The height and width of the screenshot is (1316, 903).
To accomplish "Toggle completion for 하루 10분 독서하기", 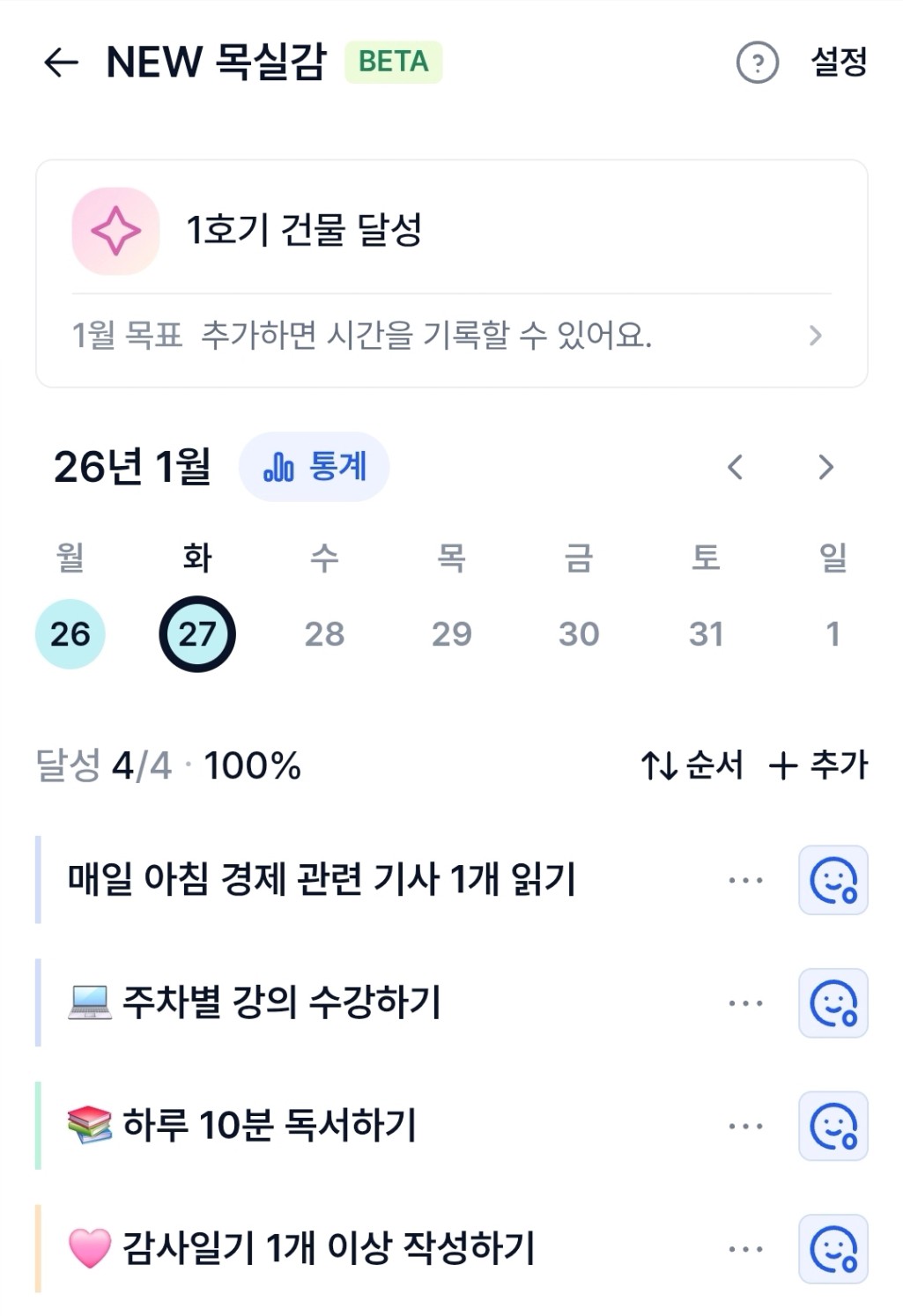I will pos(833,1127).
